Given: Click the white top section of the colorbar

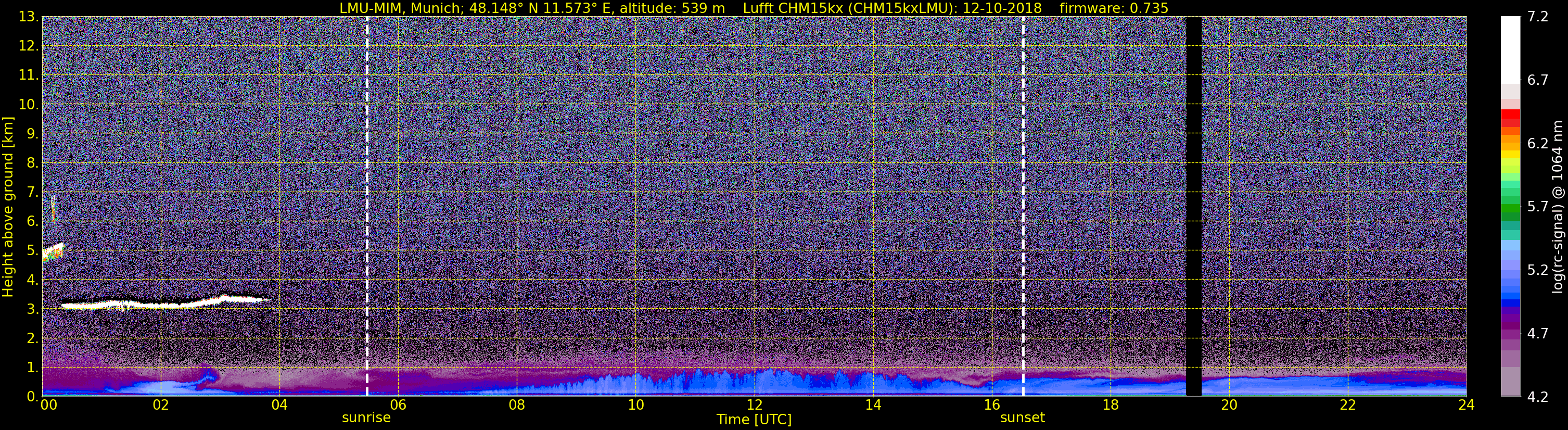Looking at the screenshot, I should (1510, 50).
